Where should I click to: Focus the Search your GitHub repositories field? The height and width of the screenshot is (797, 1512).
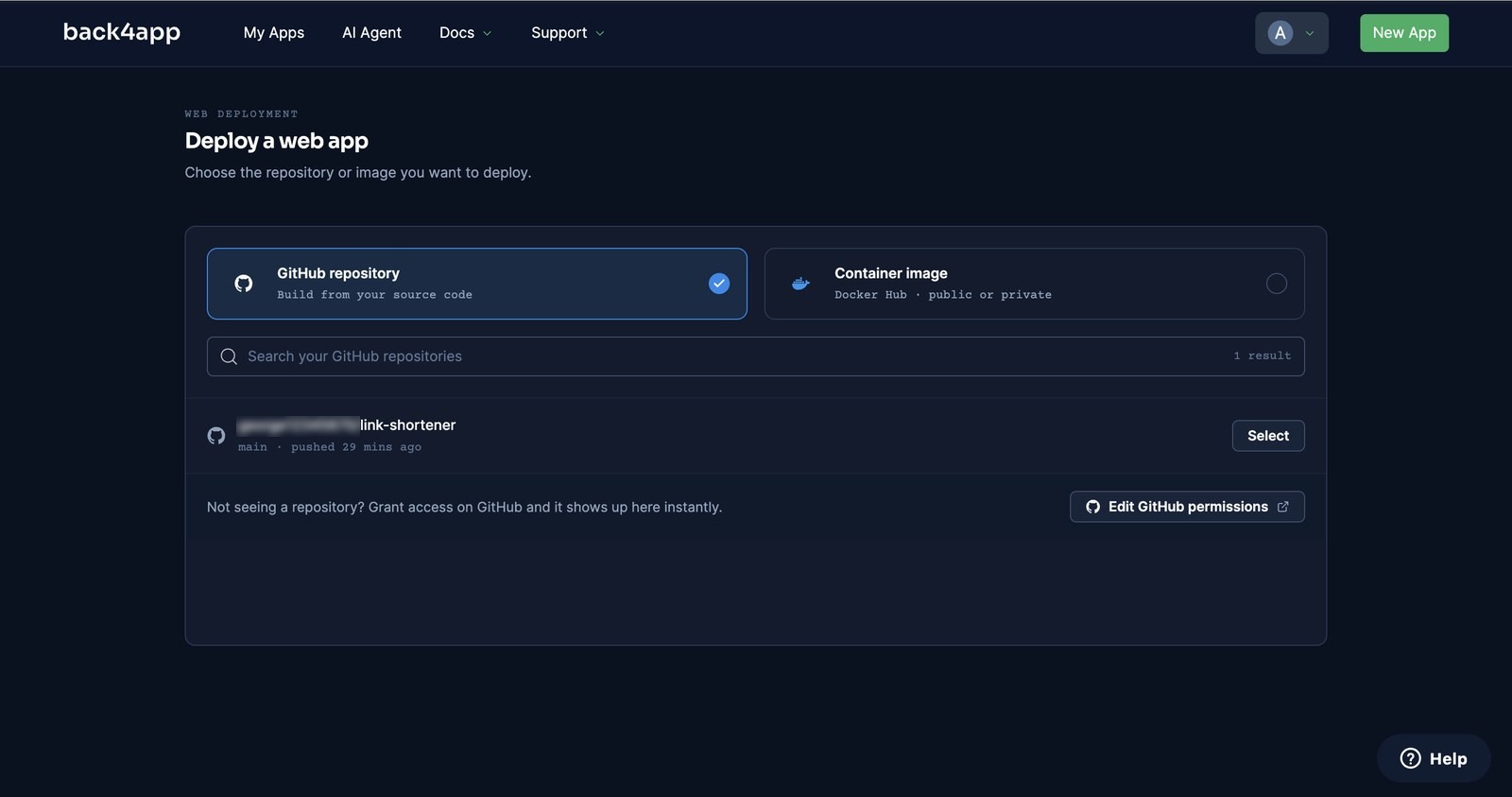pyautogui.click(x=756, y=356)
